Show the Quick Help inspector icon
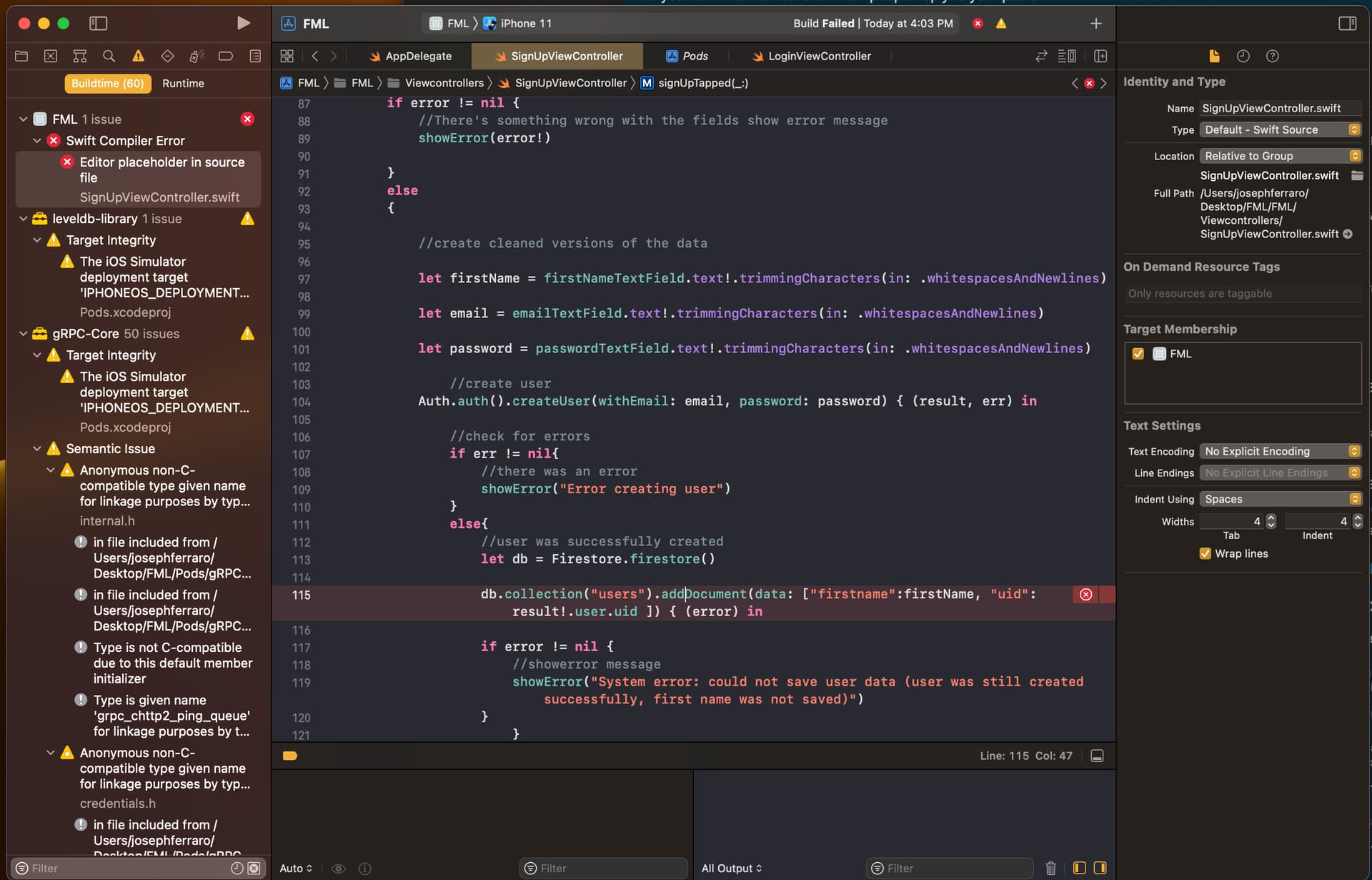Image resolution: width=1372 pixels, height=880 pixels. click(x=1272, y=56)
